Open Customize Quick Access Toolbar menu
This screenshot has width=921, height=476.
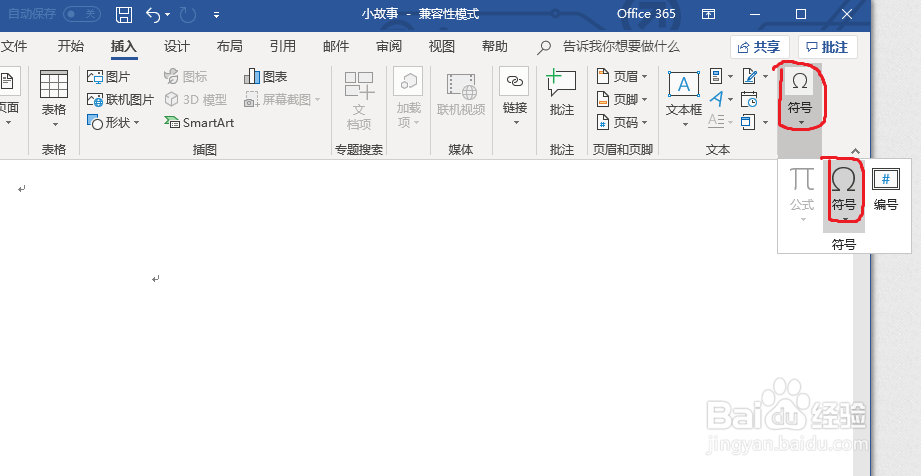pos(217,15)
